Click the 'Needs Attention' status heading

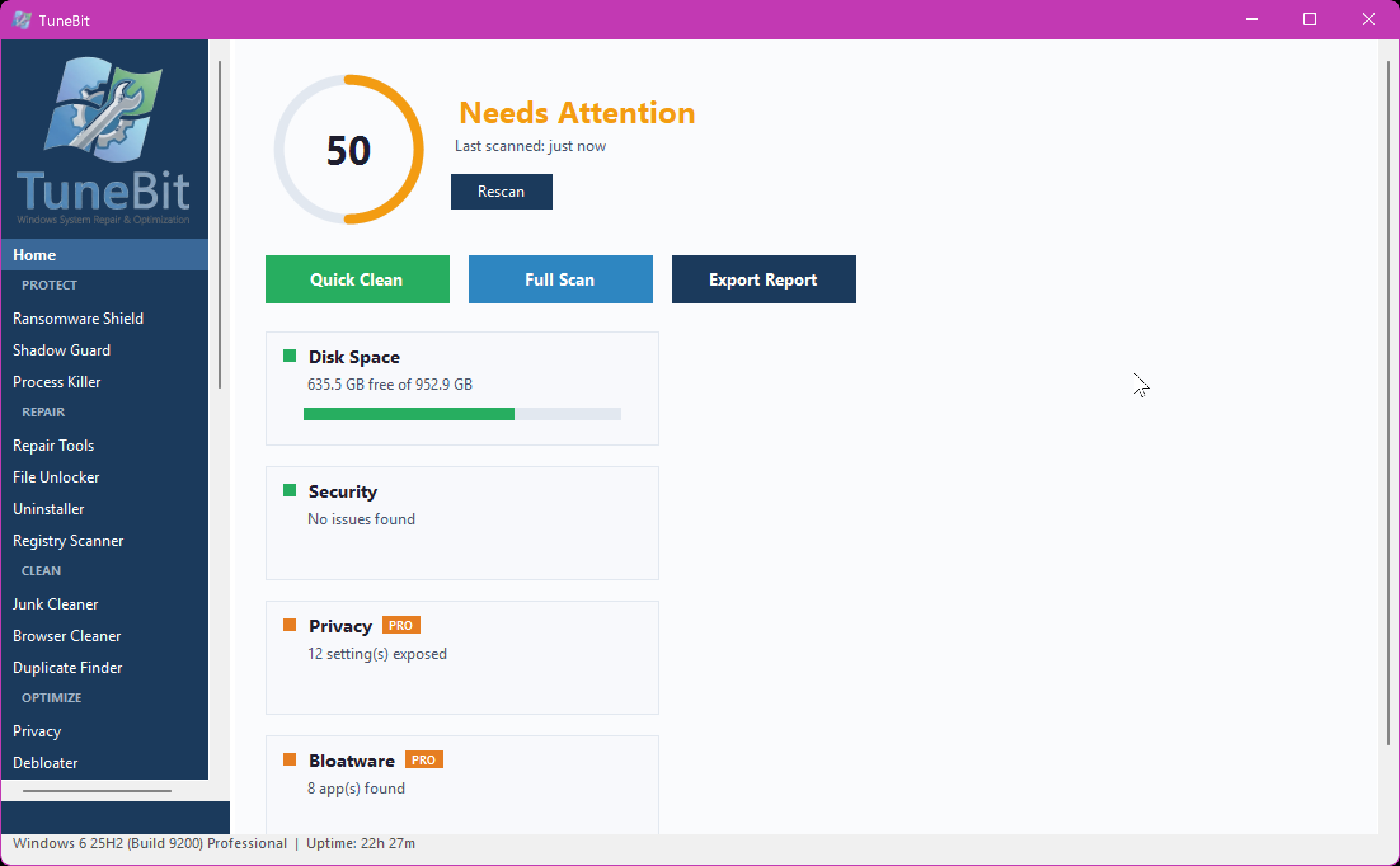coord(577,113)
